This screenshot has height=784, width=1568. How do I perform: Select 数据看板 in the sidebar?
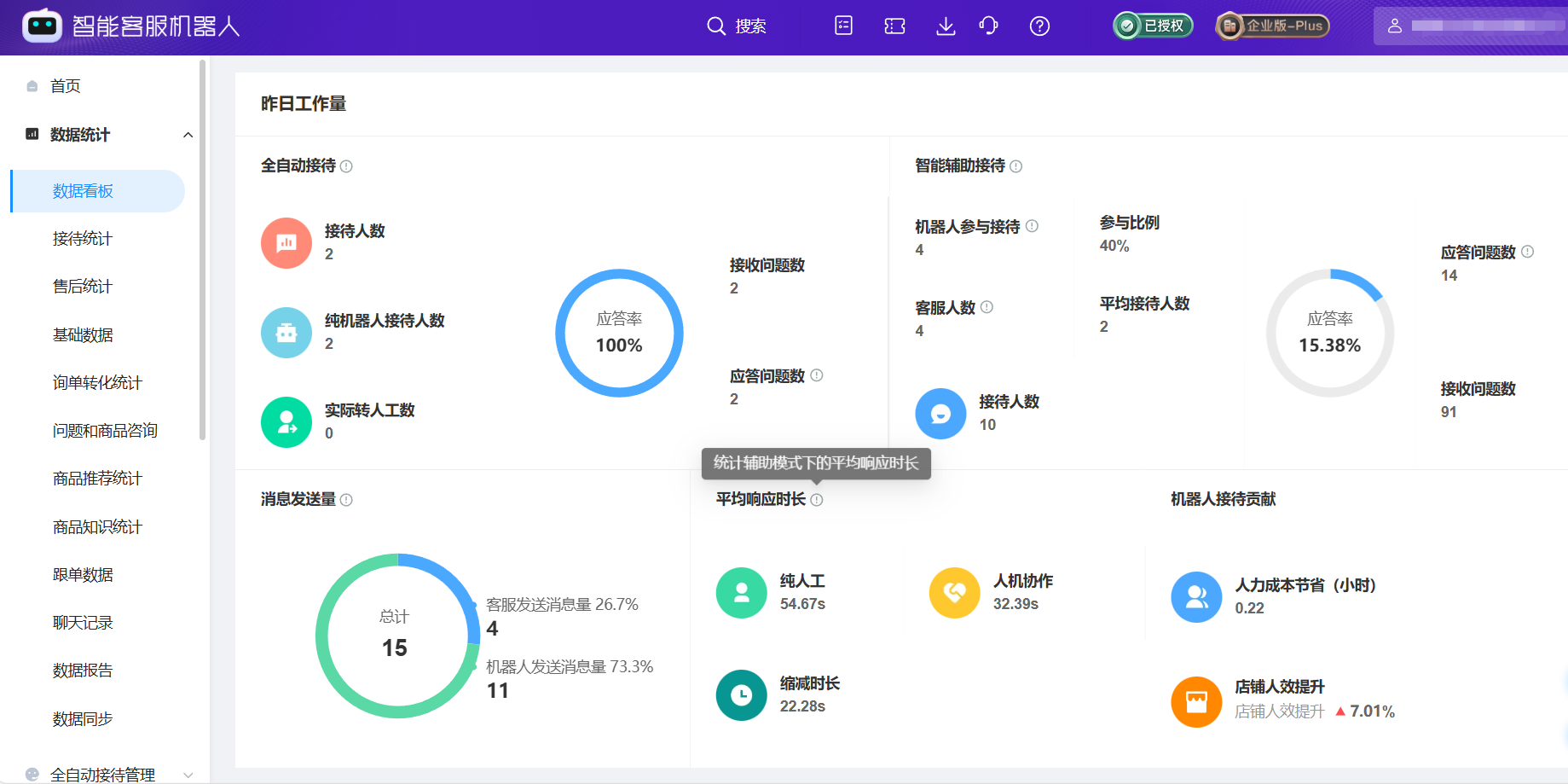tap(98, 191)
